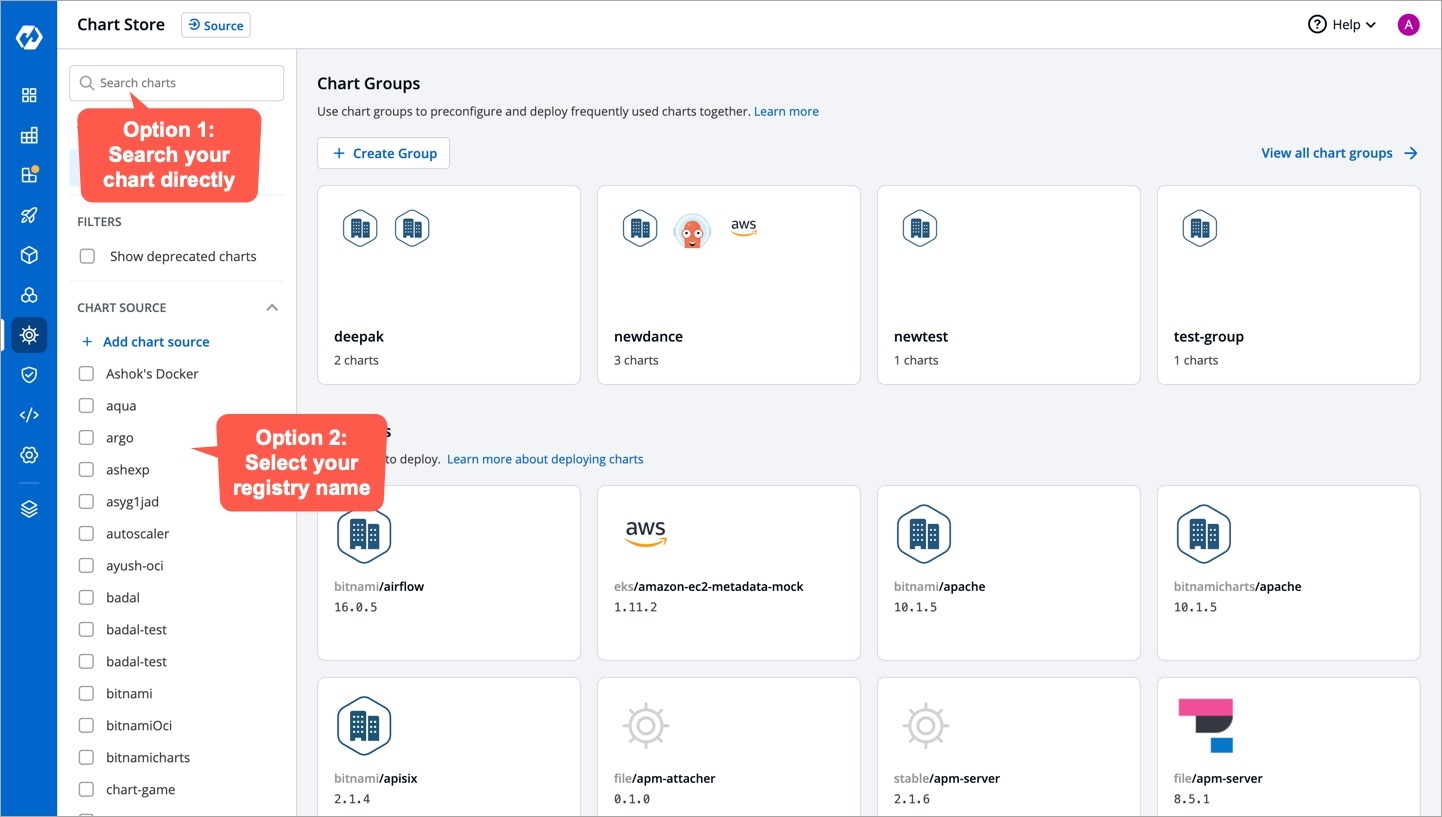This screenshot has width=1442, height=817.
Task: Tick the bitnami chart source checkbox
Action: click(86, 694)
